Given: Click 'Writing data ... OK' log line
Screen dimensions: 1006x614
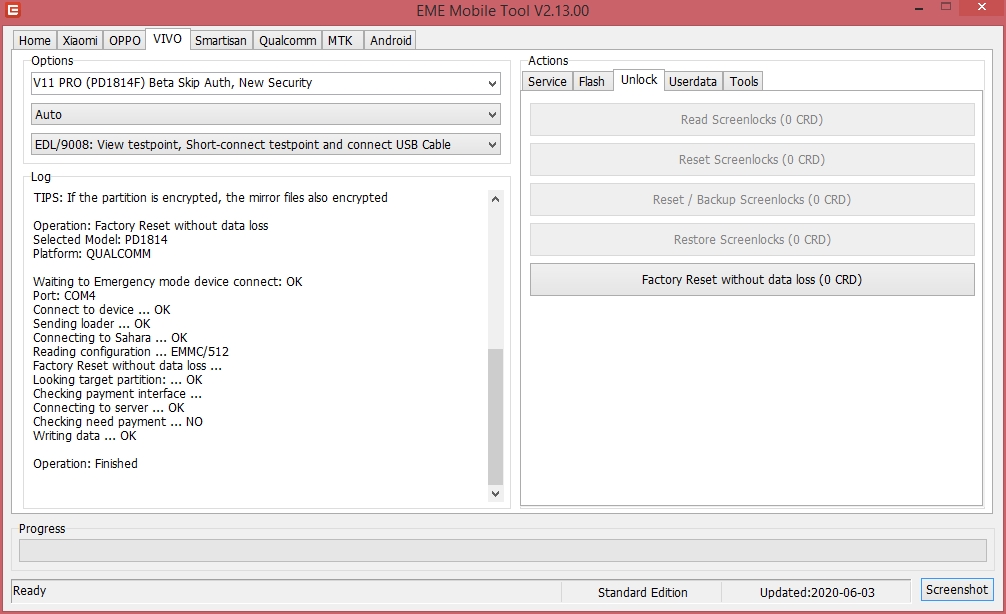Looking at the screenshot, I should [x=85, y=436].
